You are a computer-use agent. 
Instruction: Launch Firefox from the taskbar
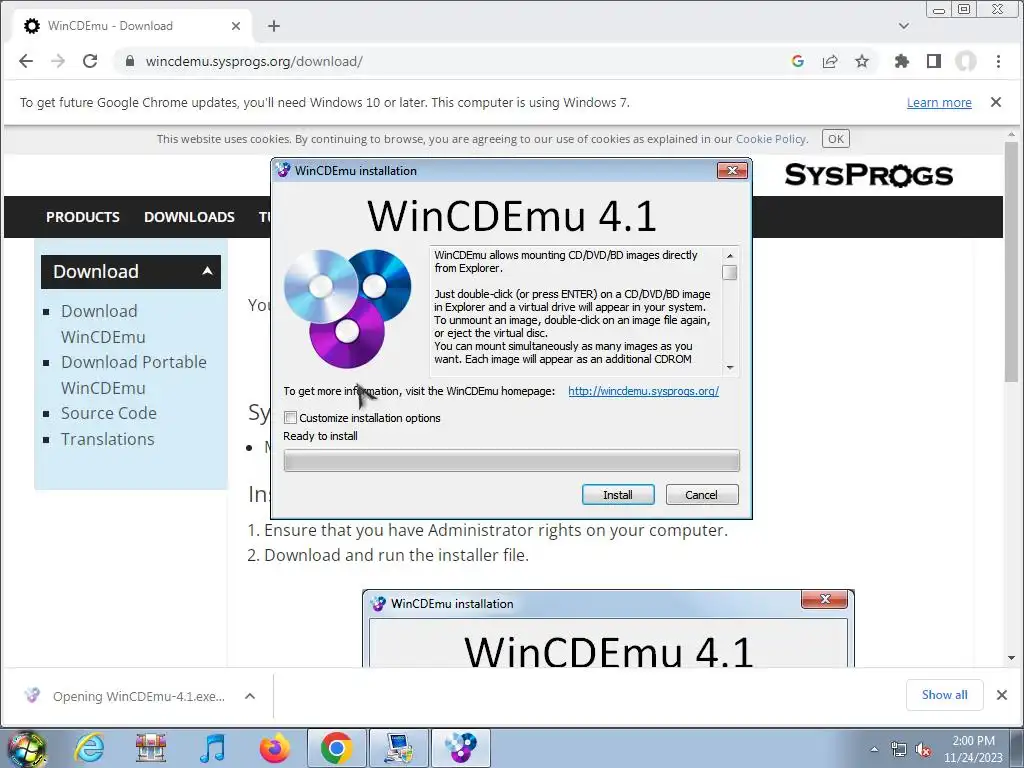point(274,748)
